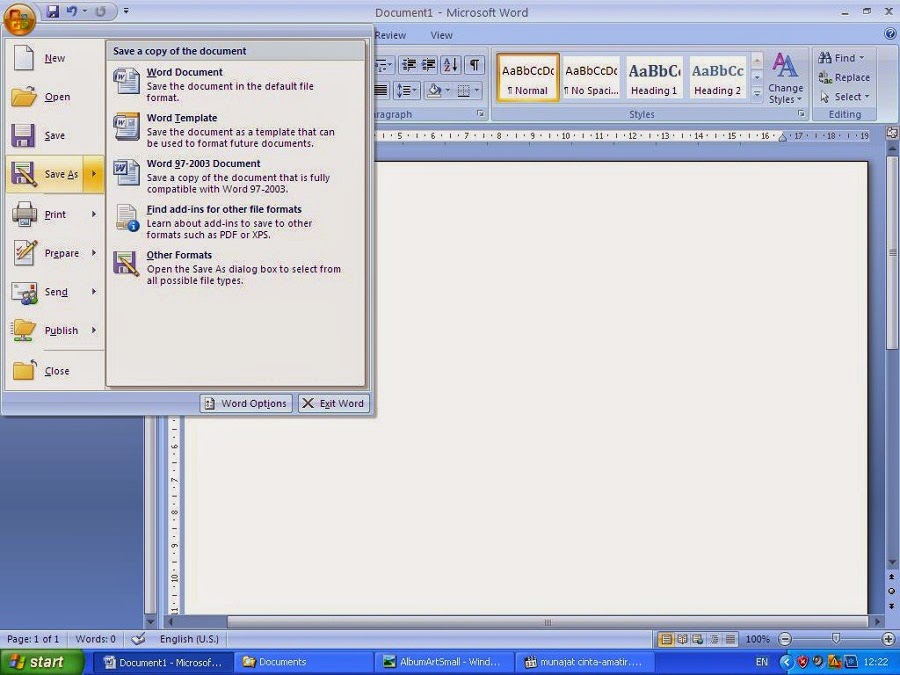Expand the Styles gallery More arrow
Viewport: 900px width, 675px height.
757,93
